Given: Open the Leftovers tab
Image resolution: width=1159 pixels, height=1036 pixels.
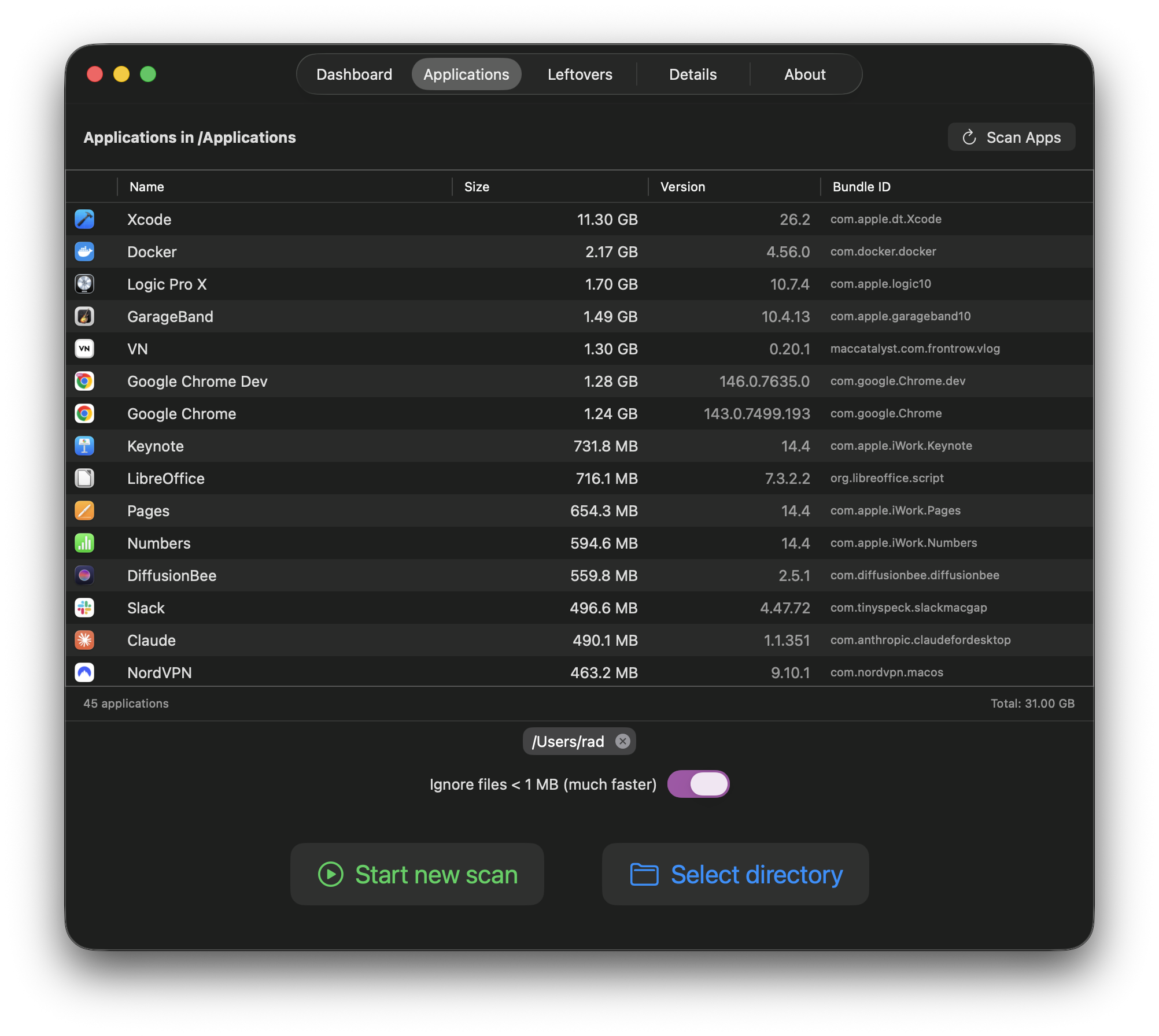Looking at the screenshot, I should click(x=579, y=75).
